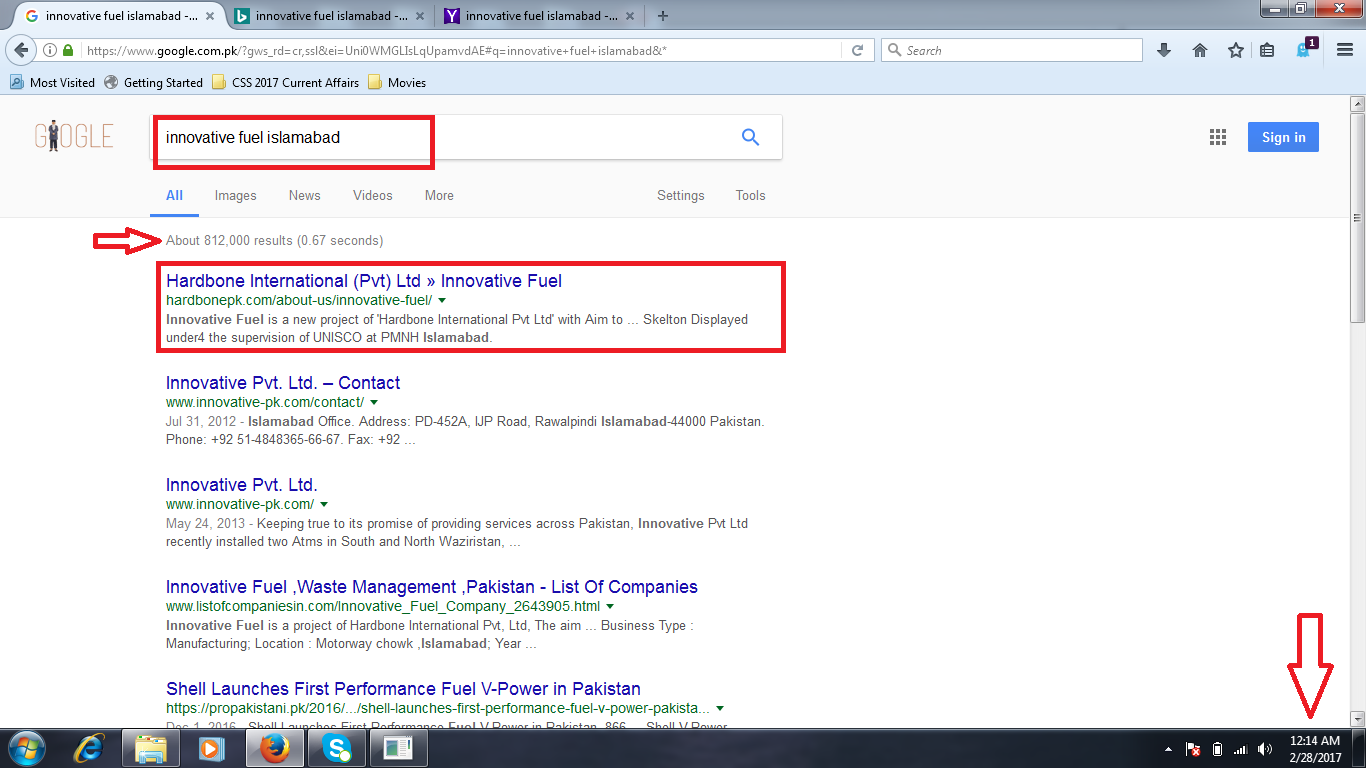
Task: Open the Google apps grid icon
Action: click(1217, 138)
